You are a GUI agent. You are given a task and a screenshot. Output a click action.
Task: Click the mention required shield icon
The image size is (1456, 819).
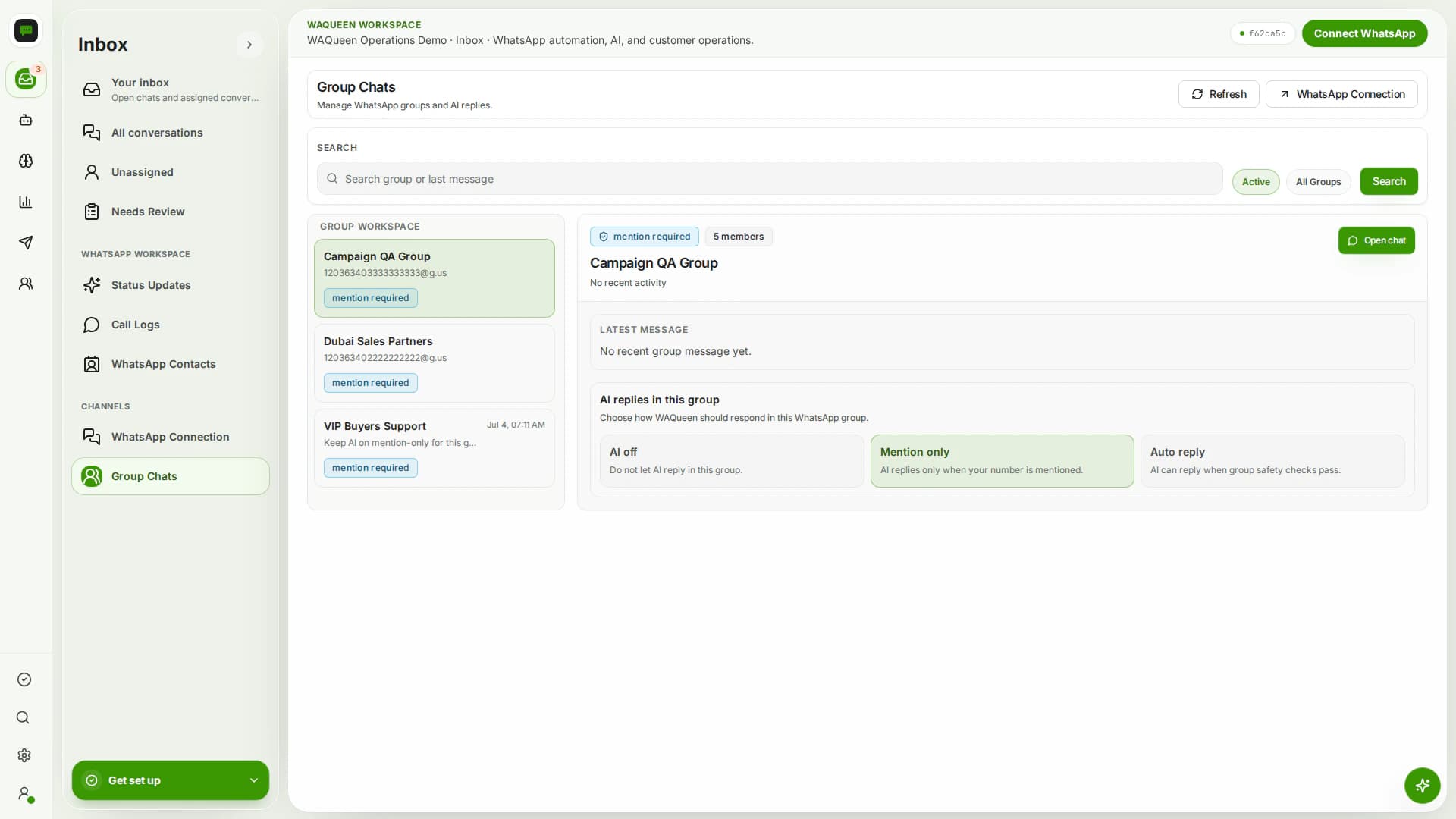604,237
